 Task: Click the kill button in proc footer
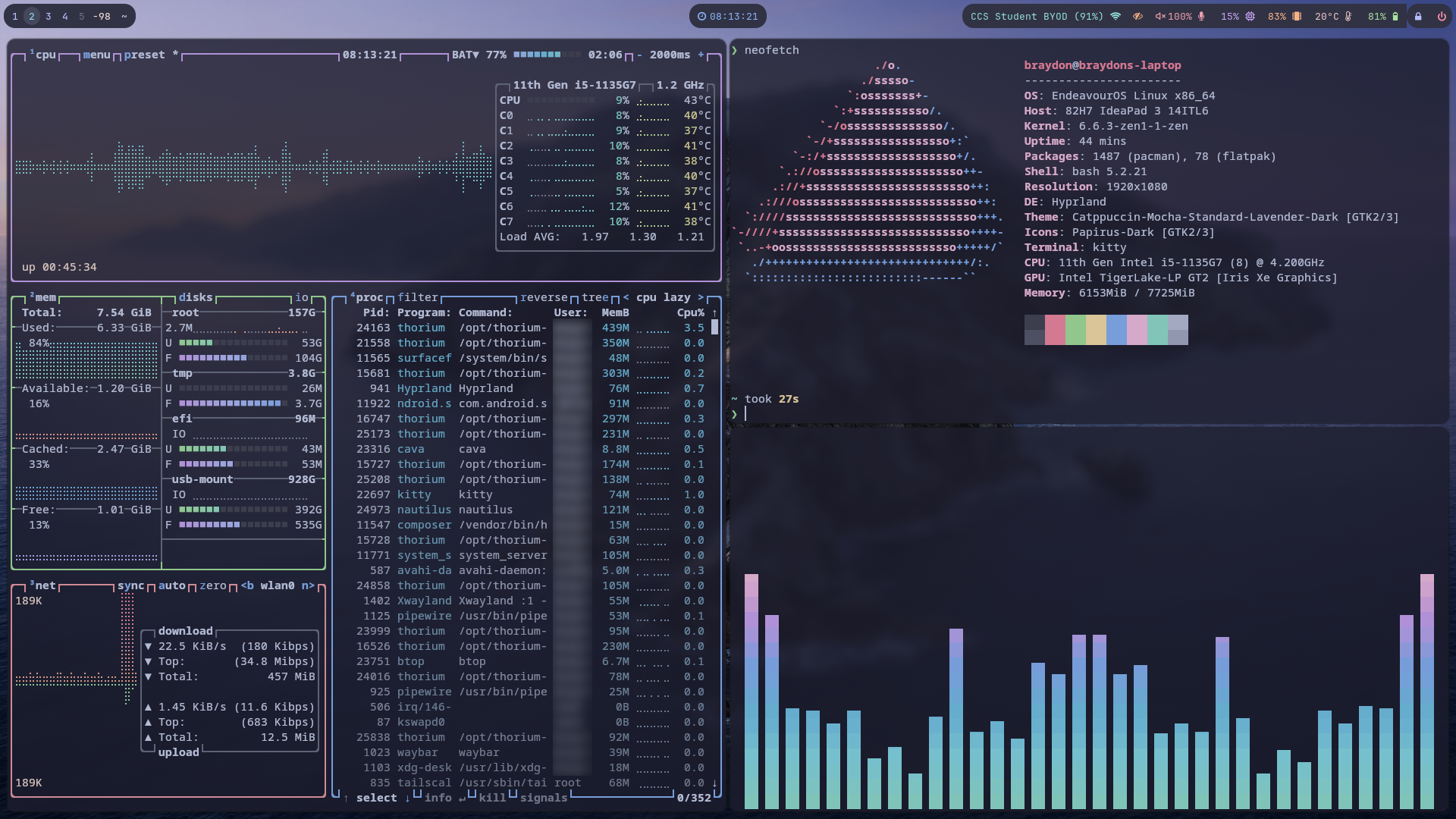click(x=492, y=798)
